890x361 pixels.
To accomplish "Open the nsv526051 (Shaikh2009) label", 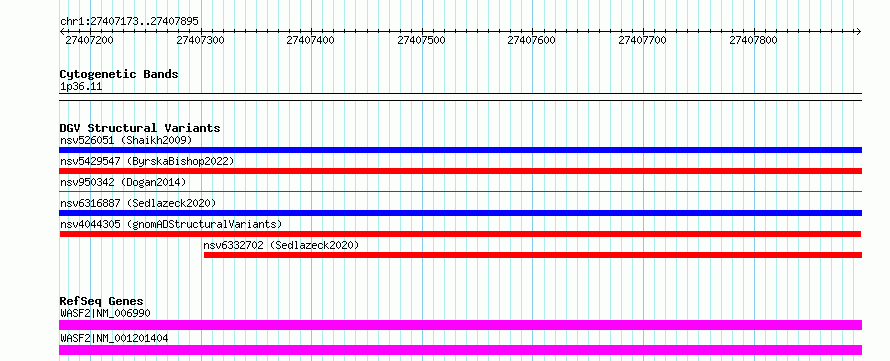I will pyautogui.click(x=126, y=140).
